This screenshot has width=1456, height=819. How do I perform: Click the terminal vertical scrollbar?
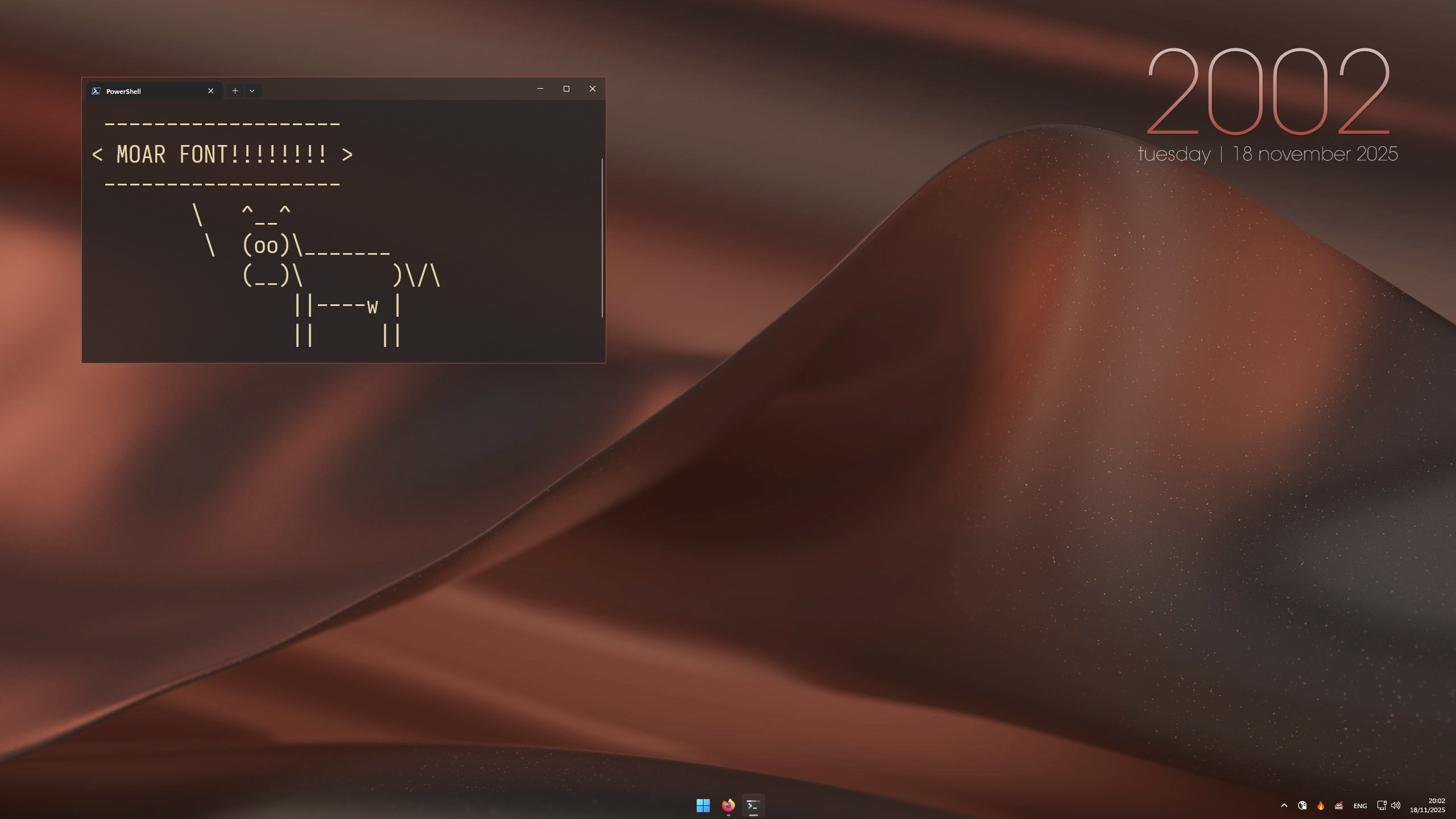(602, 238)
